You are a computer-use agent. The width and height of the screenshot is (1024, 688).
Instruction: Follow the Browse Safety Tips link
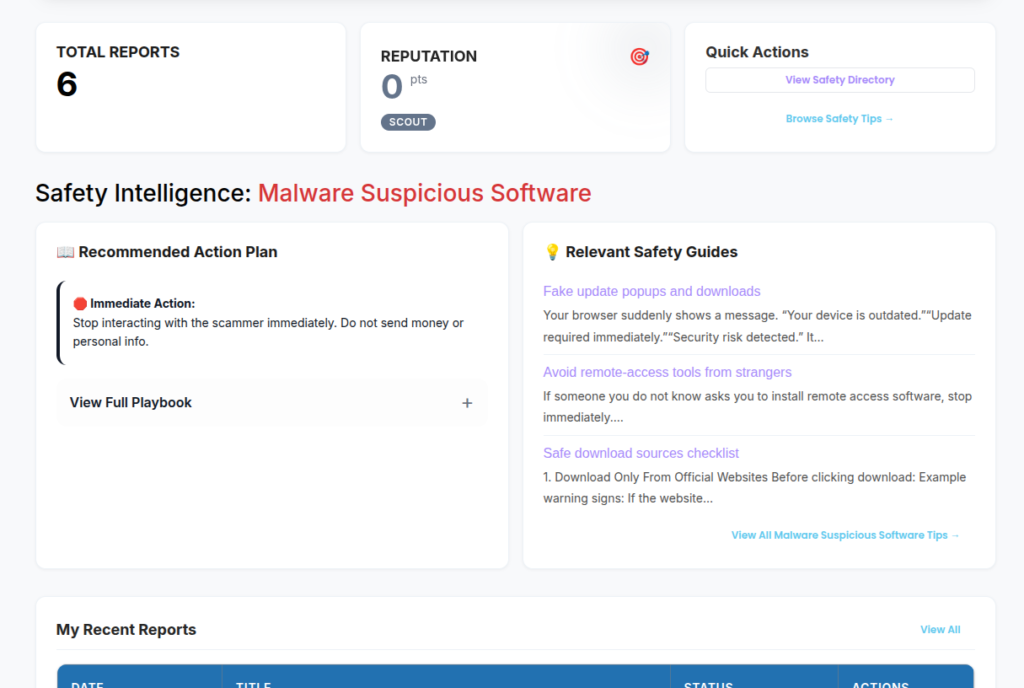(840, 119)
